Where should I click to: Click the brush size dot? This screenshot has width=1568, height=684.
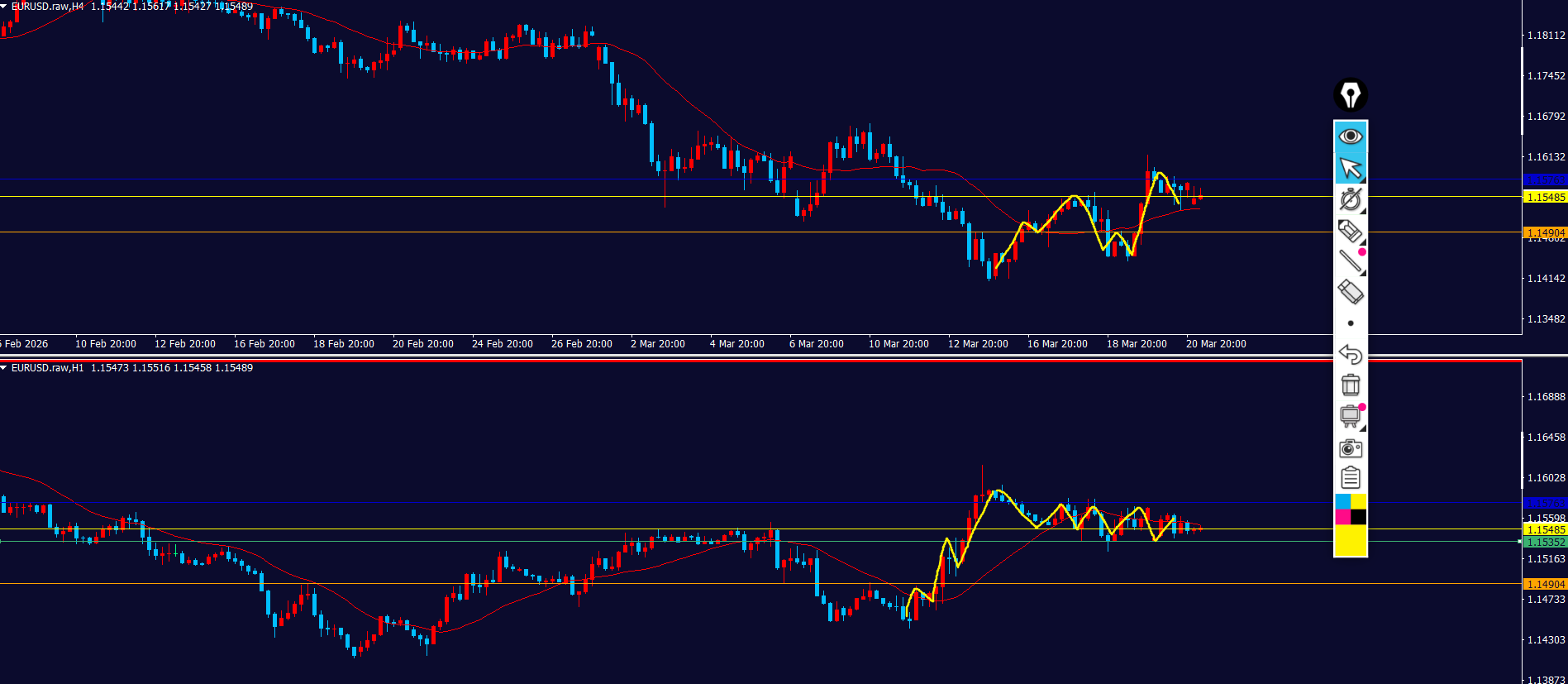point(1351,323)
